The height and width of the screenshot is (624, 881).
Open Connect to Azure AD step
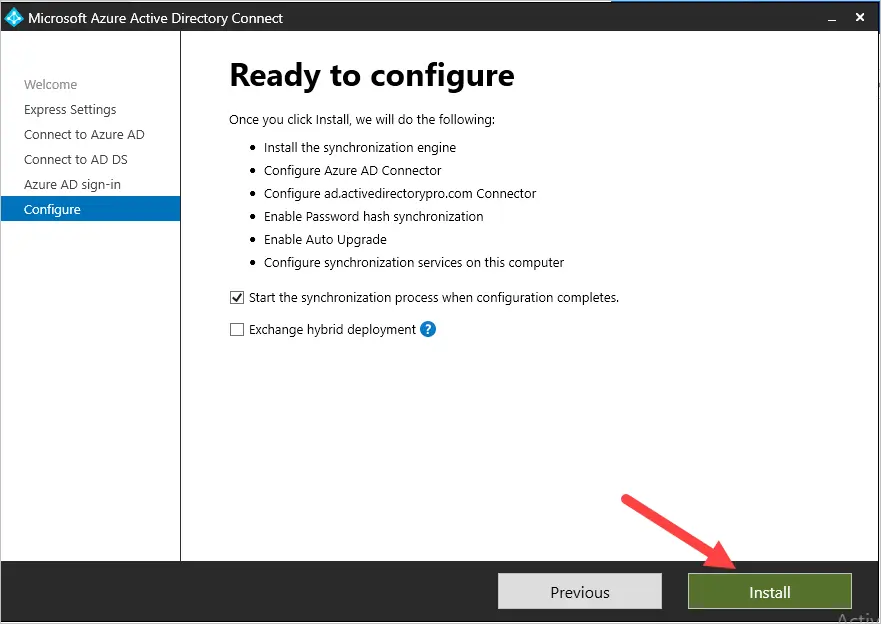84,135
